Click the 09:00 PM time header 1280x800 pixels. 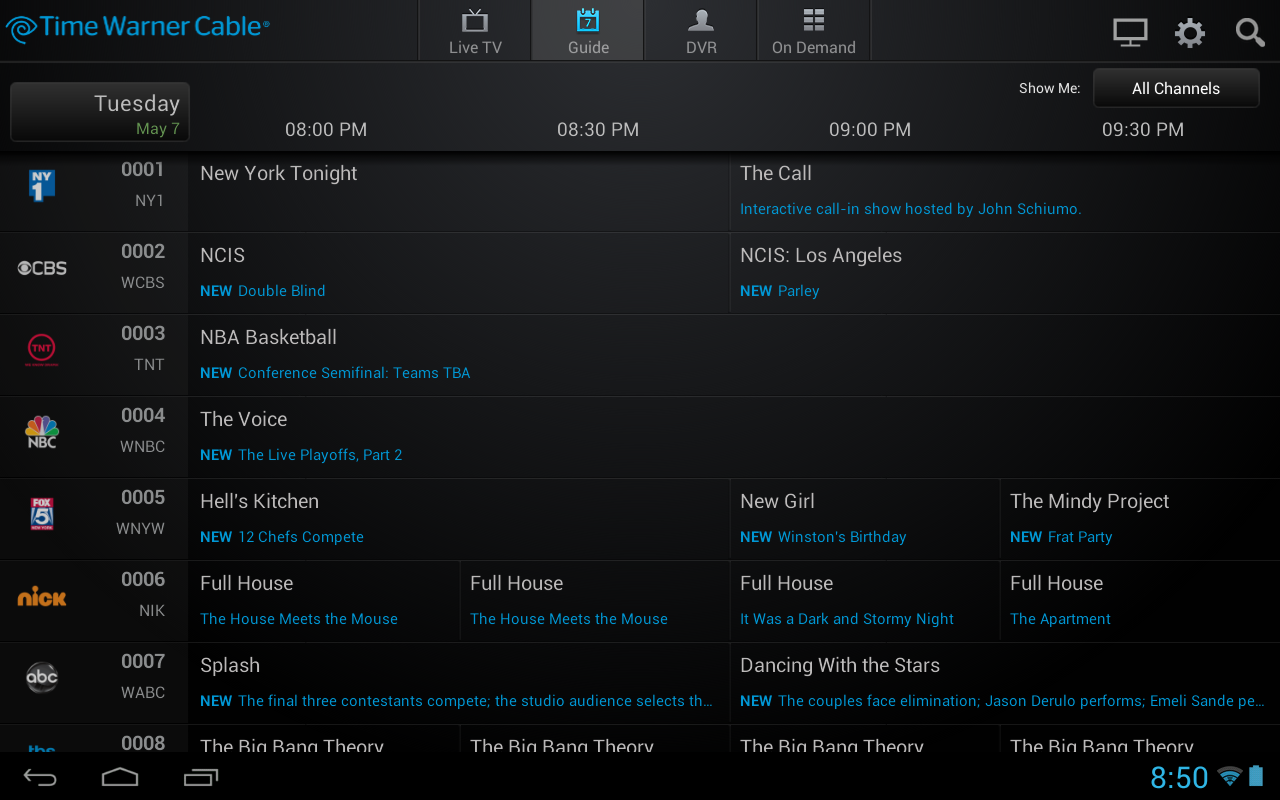[870, 130]
